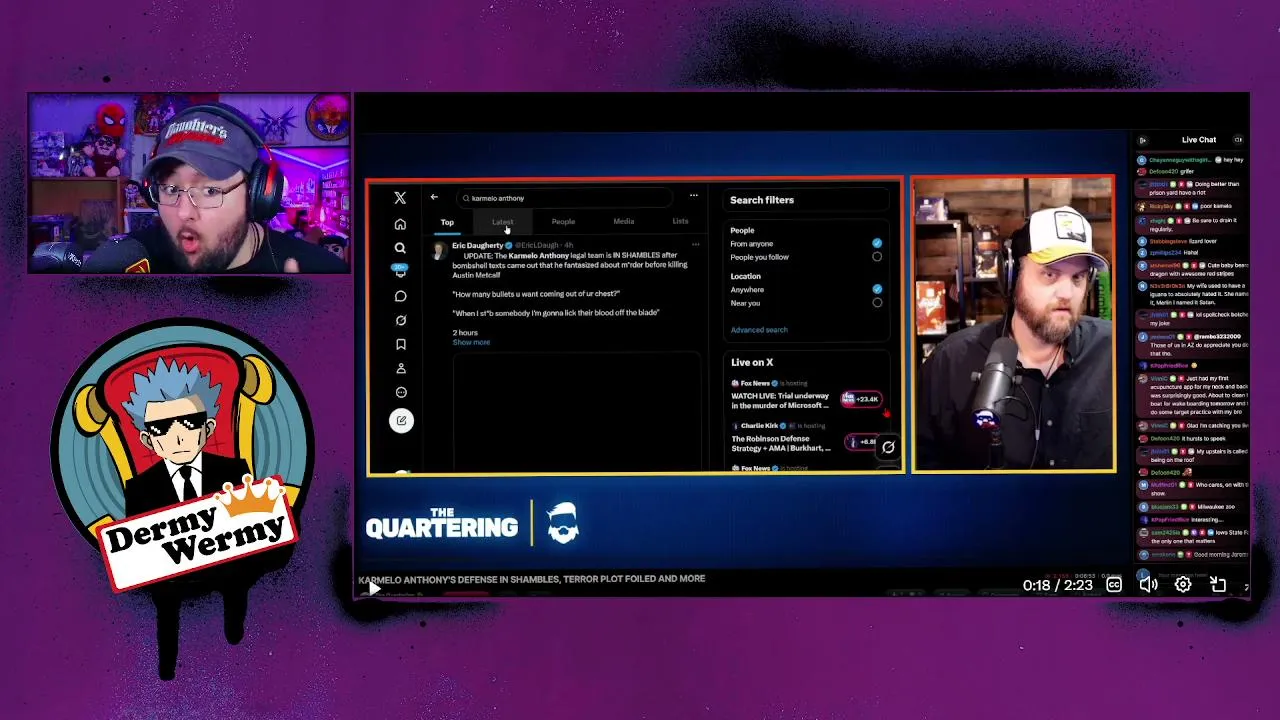Click the white compose Post button
Viewport: 1280px width, 720px height.
tap(401, 420)
